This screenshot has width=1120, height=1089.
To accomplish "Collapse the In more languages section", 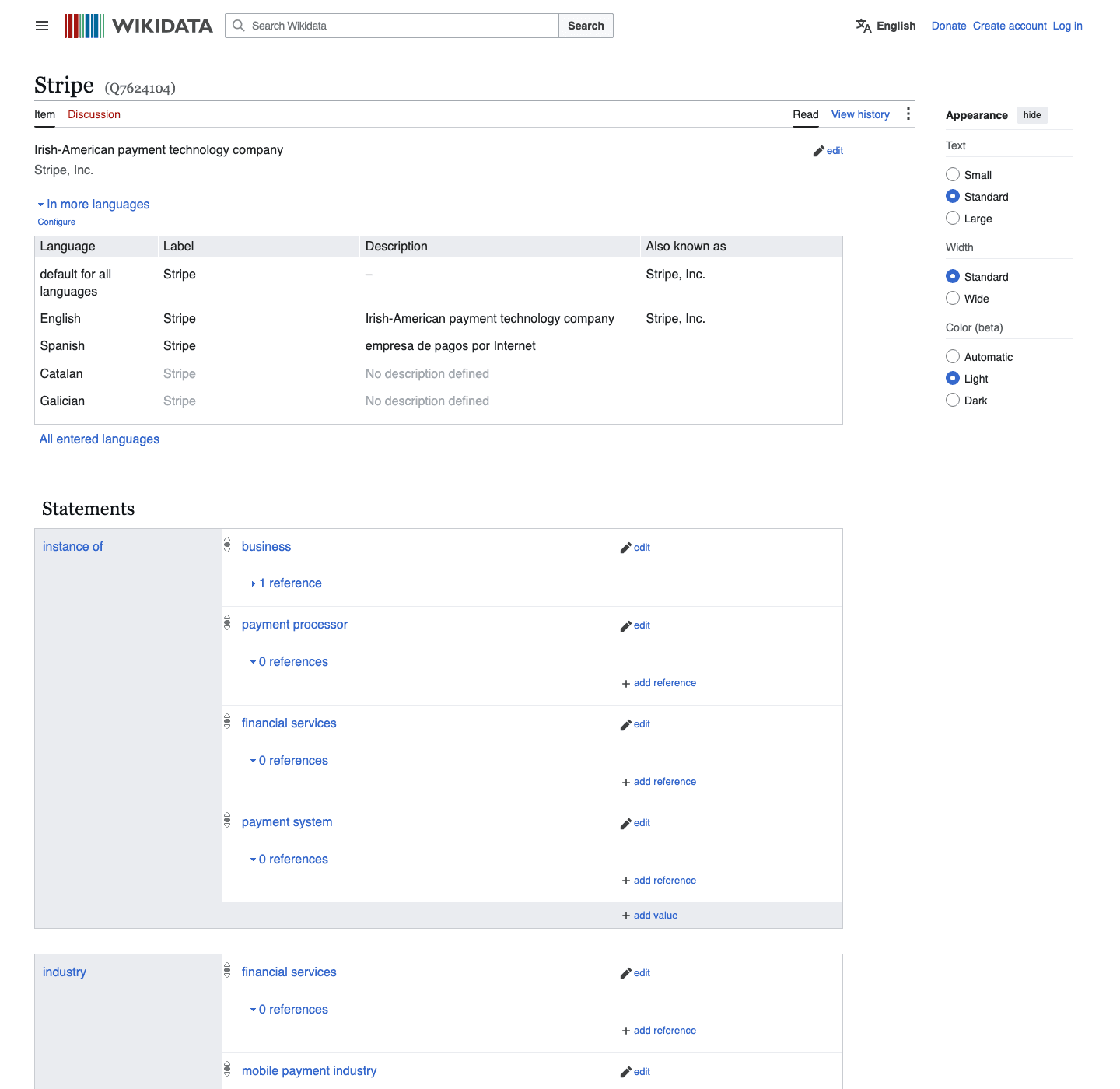I will 93,204.
